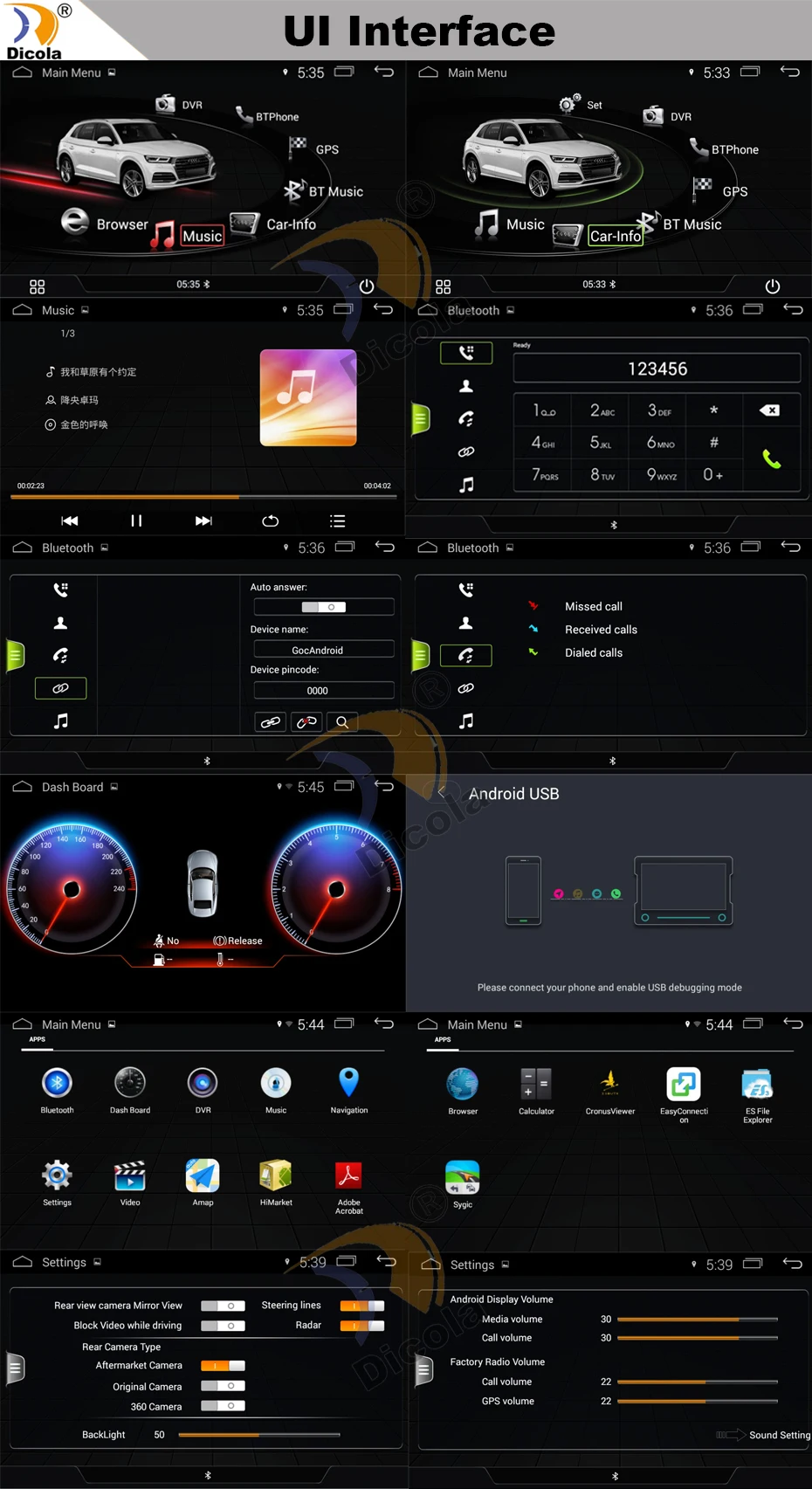Launch EasyConnection app in apps grid
Viewport: 812px width, 1489px height.
(684, 1094)
